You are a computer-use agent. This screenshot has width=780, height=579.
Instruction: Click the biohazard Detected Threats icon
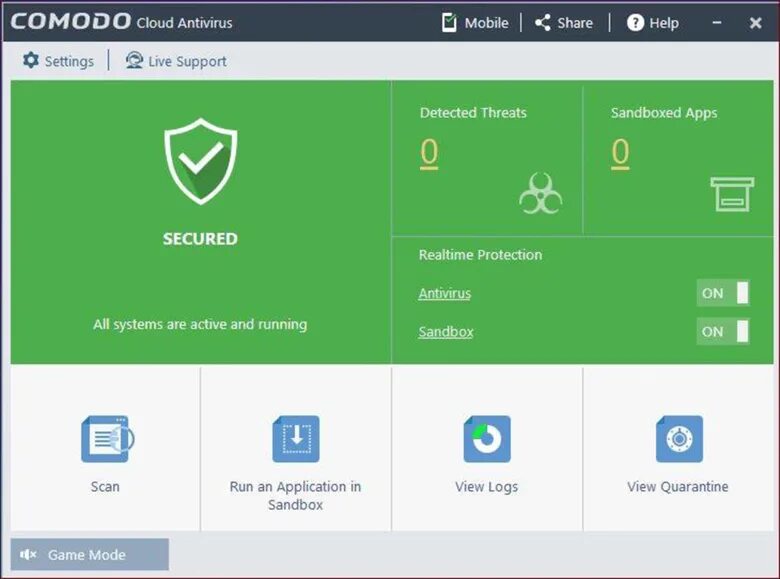[541, 193]
